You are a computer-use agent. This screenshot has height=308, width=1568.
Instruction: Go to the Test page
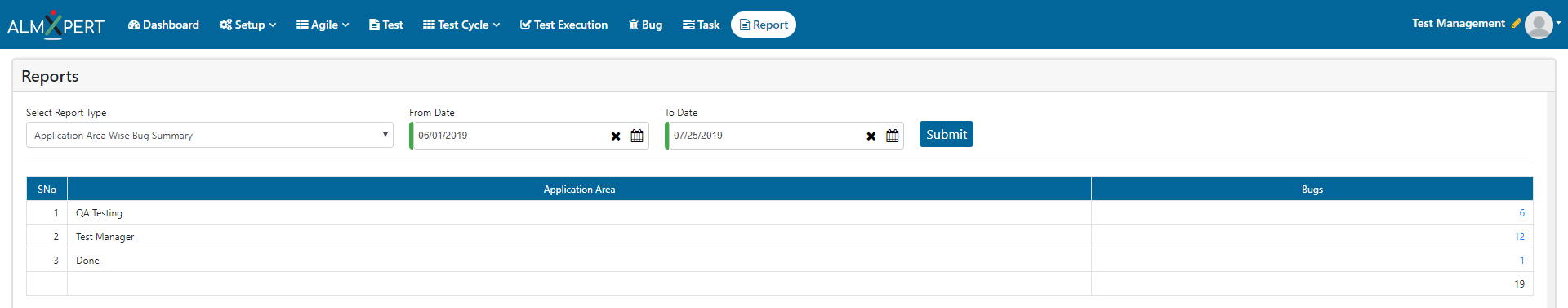click(386, 25)
